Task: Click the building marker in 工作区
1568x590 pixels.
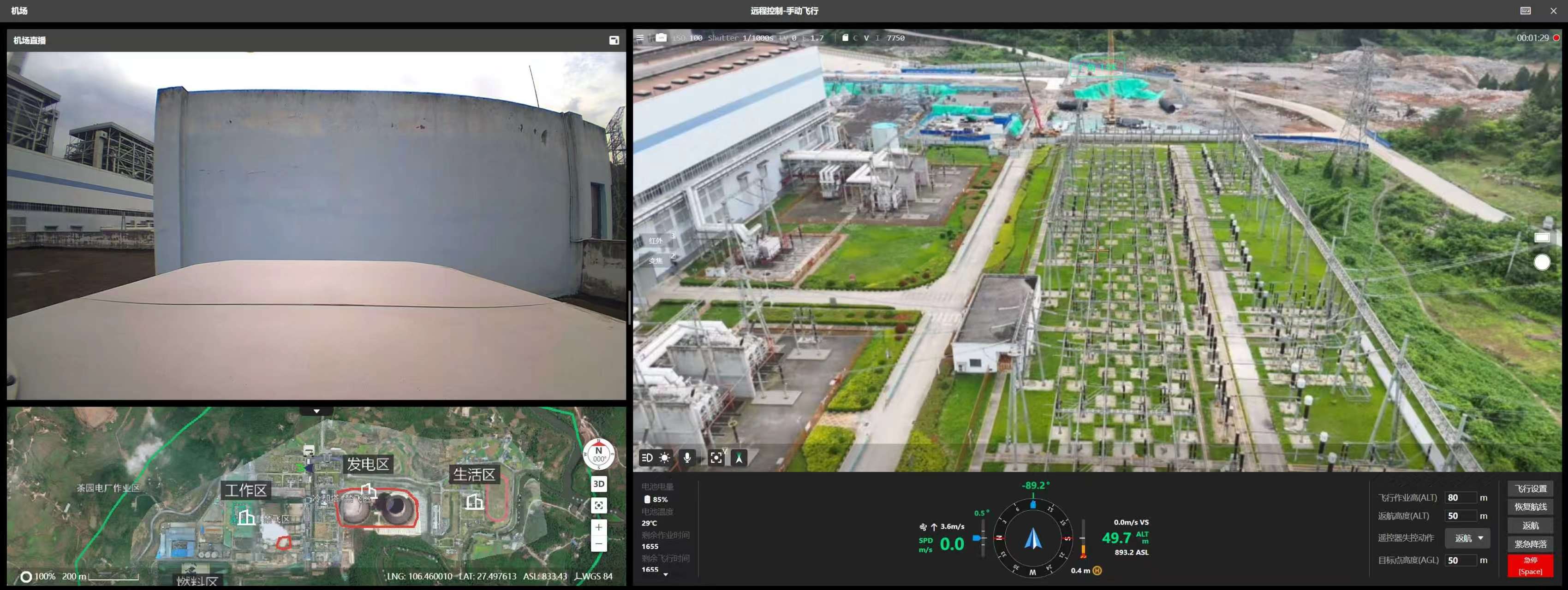Action: [246, 518]
